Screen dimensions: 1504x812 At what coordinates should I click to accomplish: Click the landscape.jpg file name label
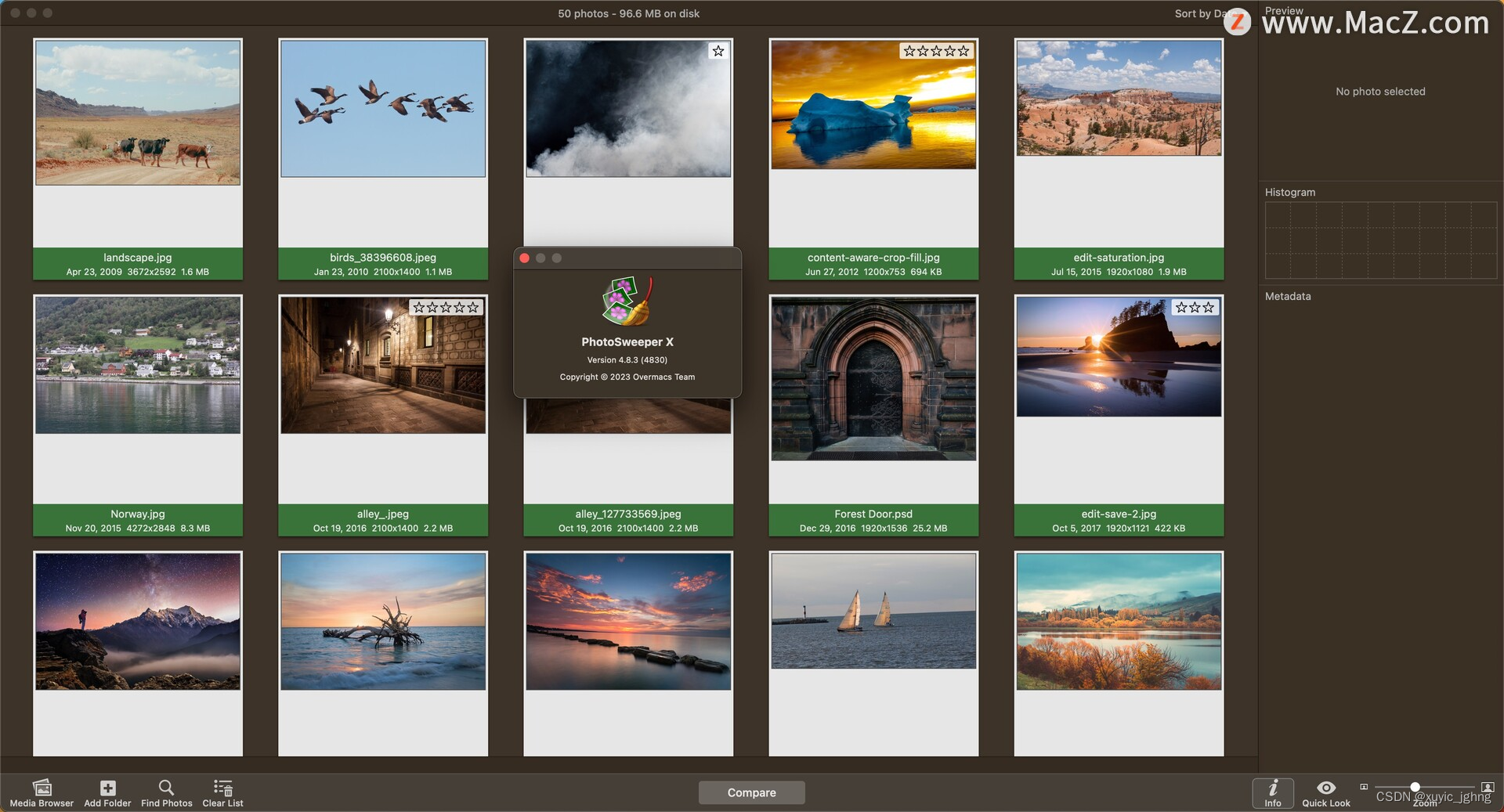138,258
